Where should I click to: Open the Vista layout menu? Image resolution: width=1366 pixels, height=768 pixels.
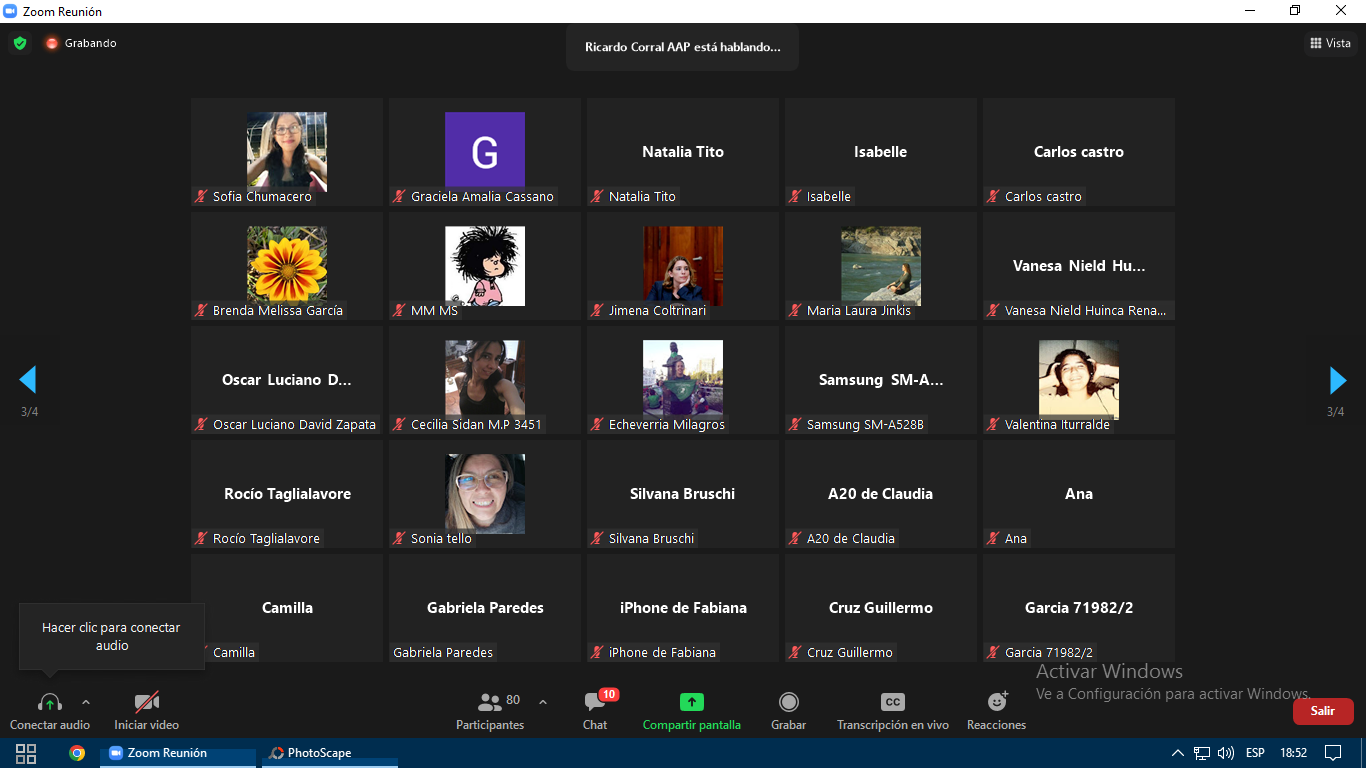(x=1330, y=43)
